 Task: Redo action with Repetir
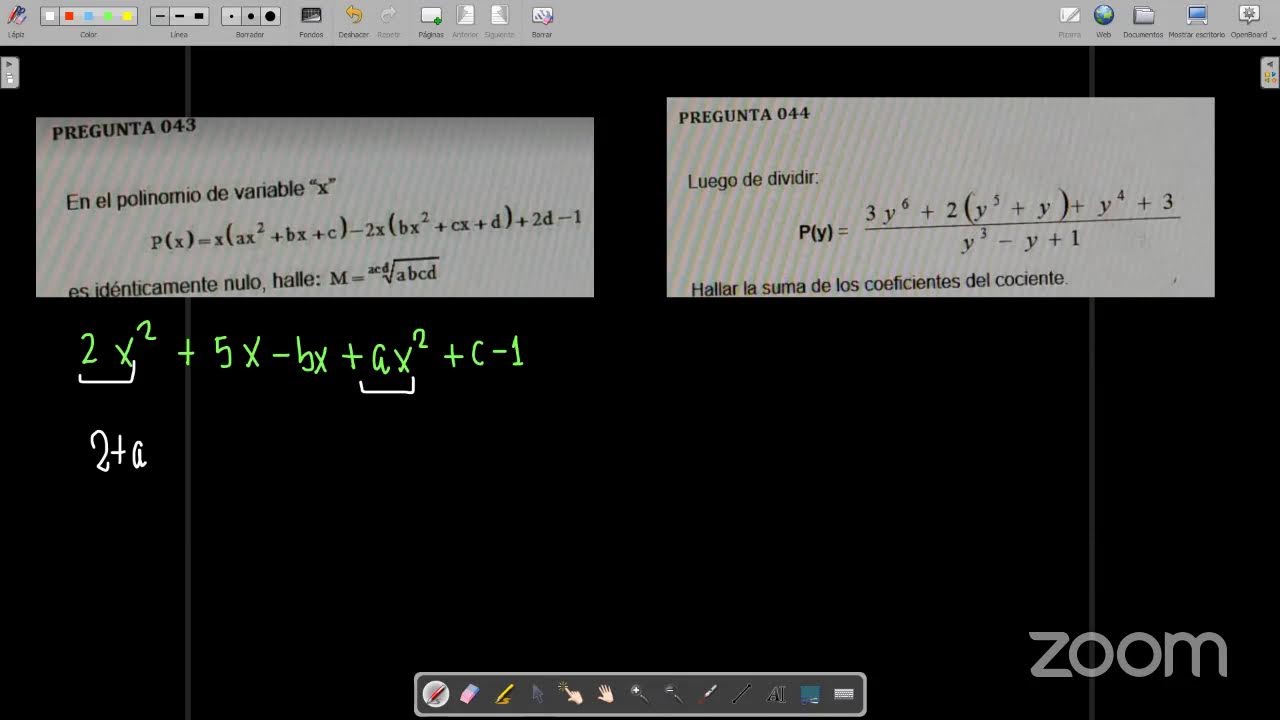[x=389, y=20]
